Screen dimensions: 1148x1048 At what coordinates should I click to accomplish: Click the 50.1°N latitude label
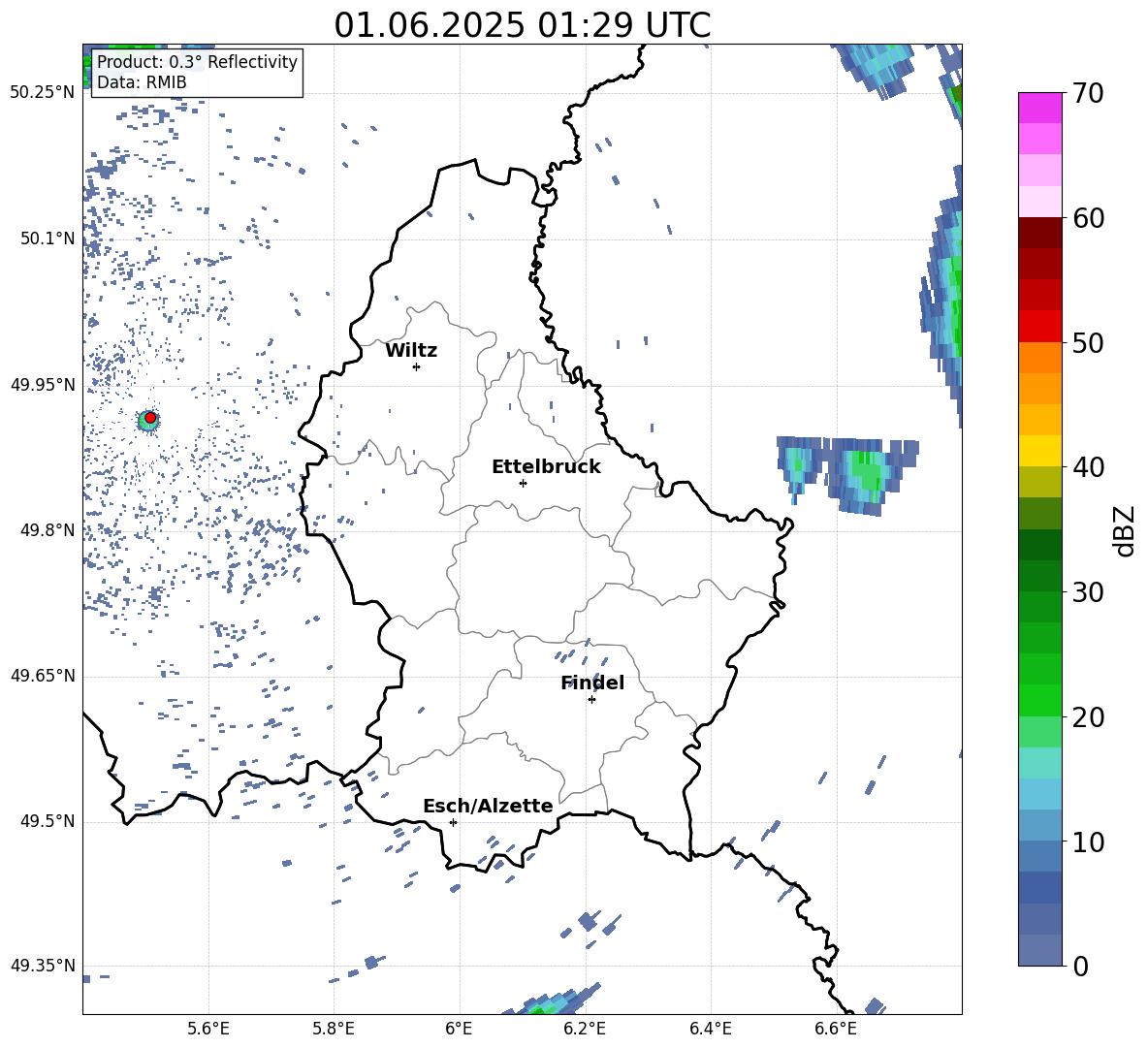[x=48, y=238]
